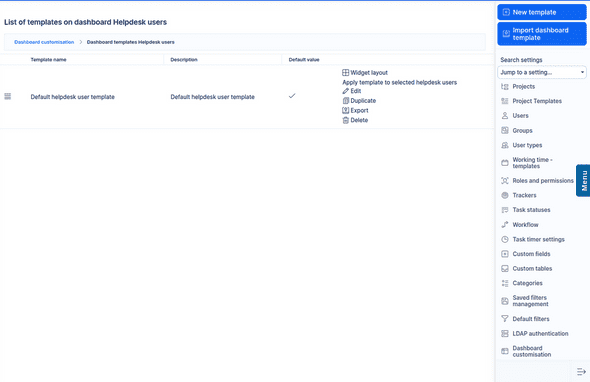The height and width of the screenshot is (382, 590).
Task: Select Dashboard customisation menu label
Action: tap(531, 351)
